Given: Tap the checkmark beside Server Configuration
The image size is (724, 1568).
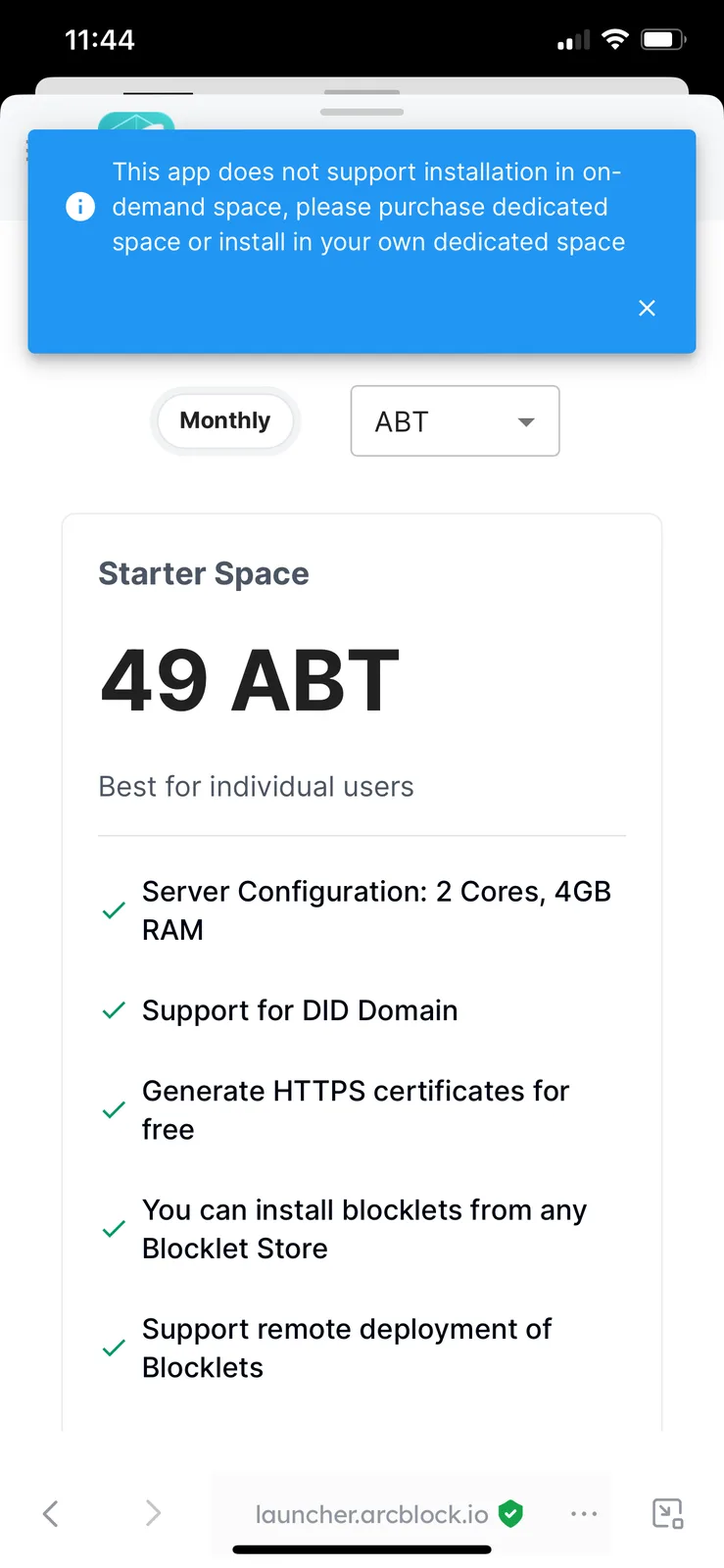Looking at the screenshot, I should 114,910.
